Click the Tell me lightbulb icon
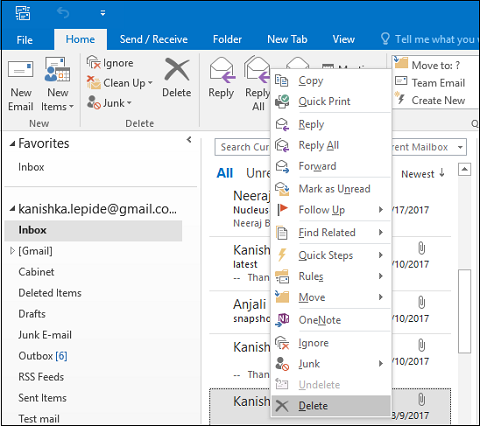 pos(385,39)
